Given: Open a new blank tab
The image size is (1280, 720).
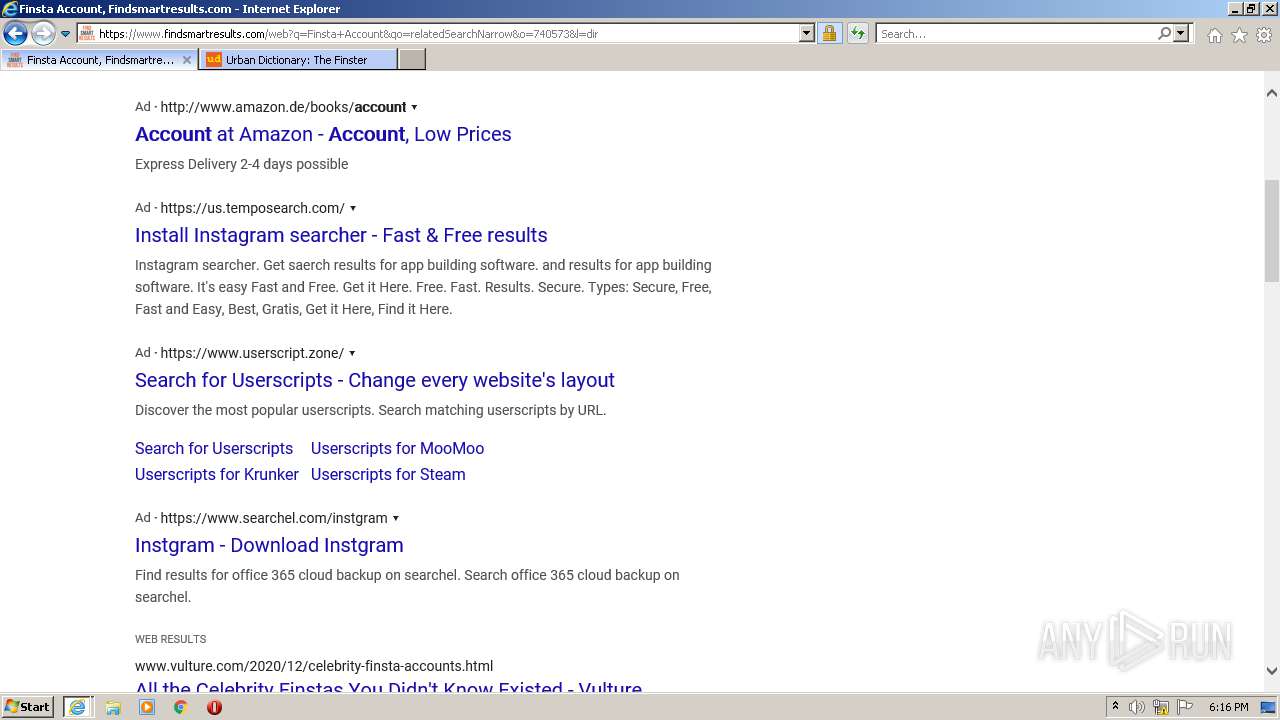Looking at the screenshot, I should point(412,60).
